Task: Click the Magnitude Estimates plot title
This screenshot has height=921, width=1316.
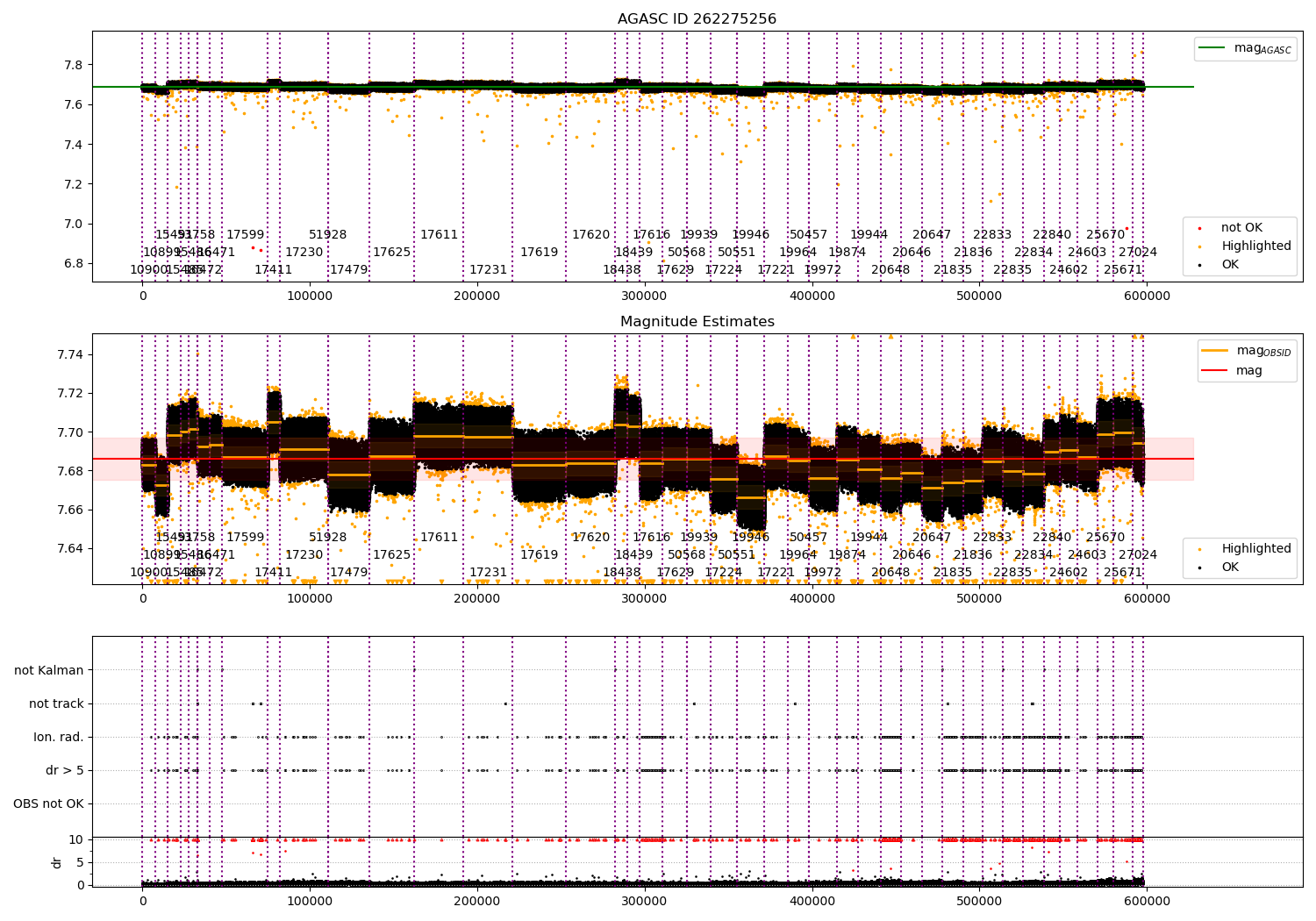Action: click(x=697, y=322)
